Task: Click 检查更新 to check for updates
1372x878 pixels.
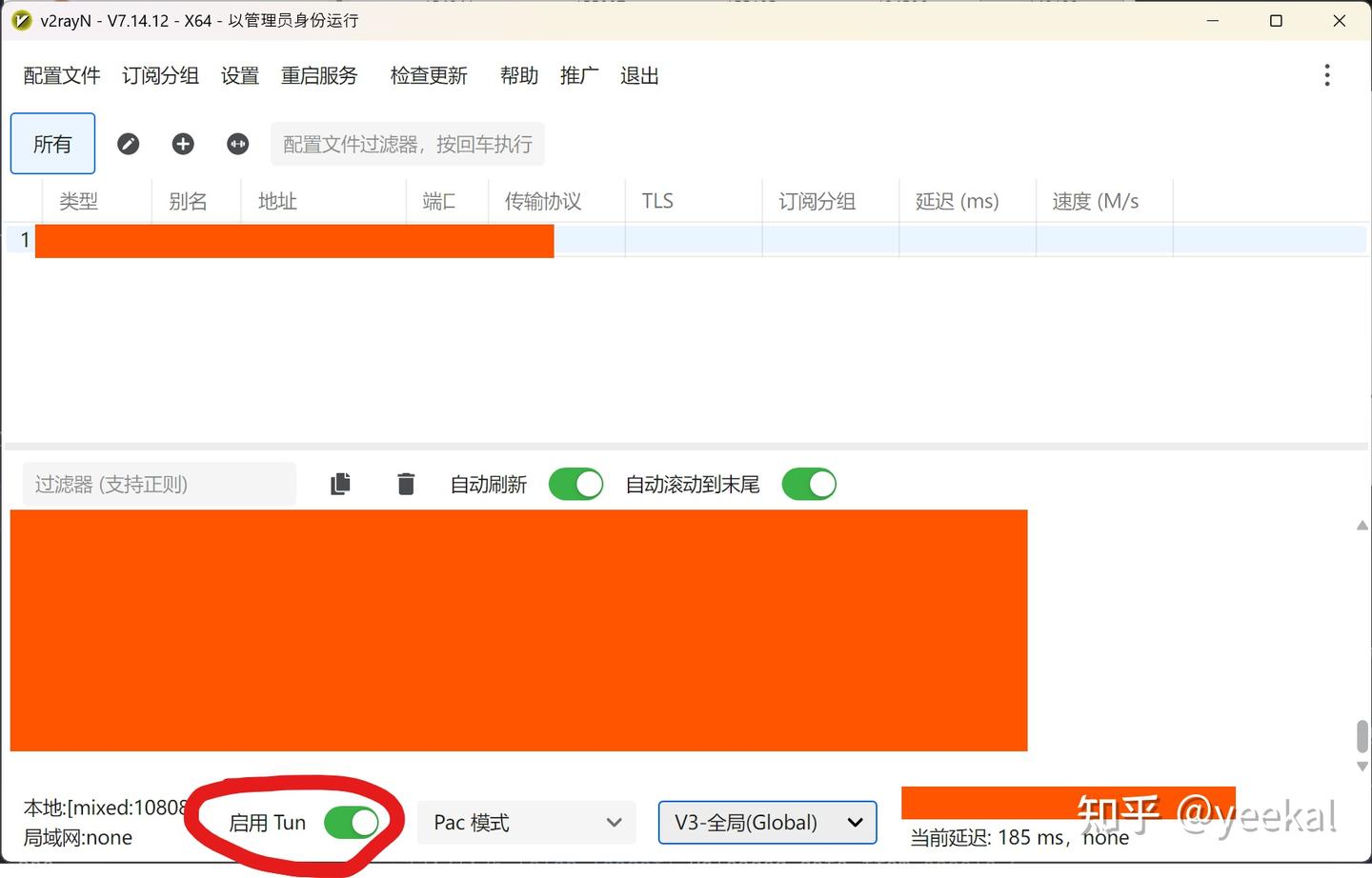Action: coord(428,75)
